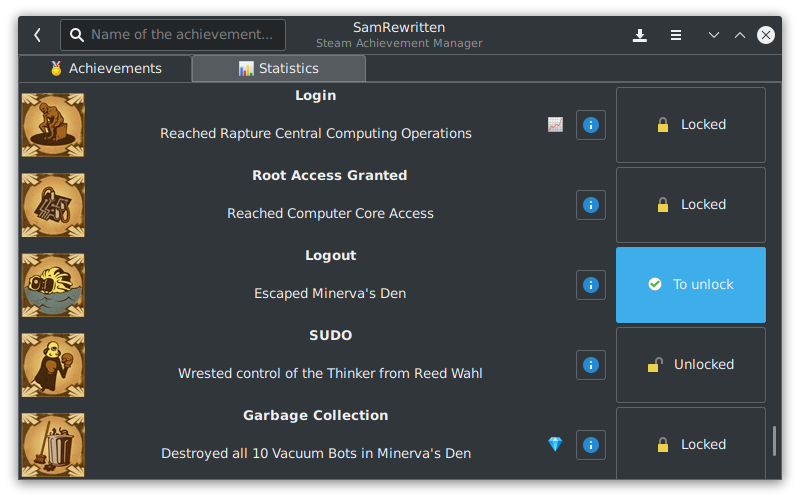Viewport: 800px width, 500px height.
Task: Click the chart icon on the Login row
Action: (x=555, y=124)
